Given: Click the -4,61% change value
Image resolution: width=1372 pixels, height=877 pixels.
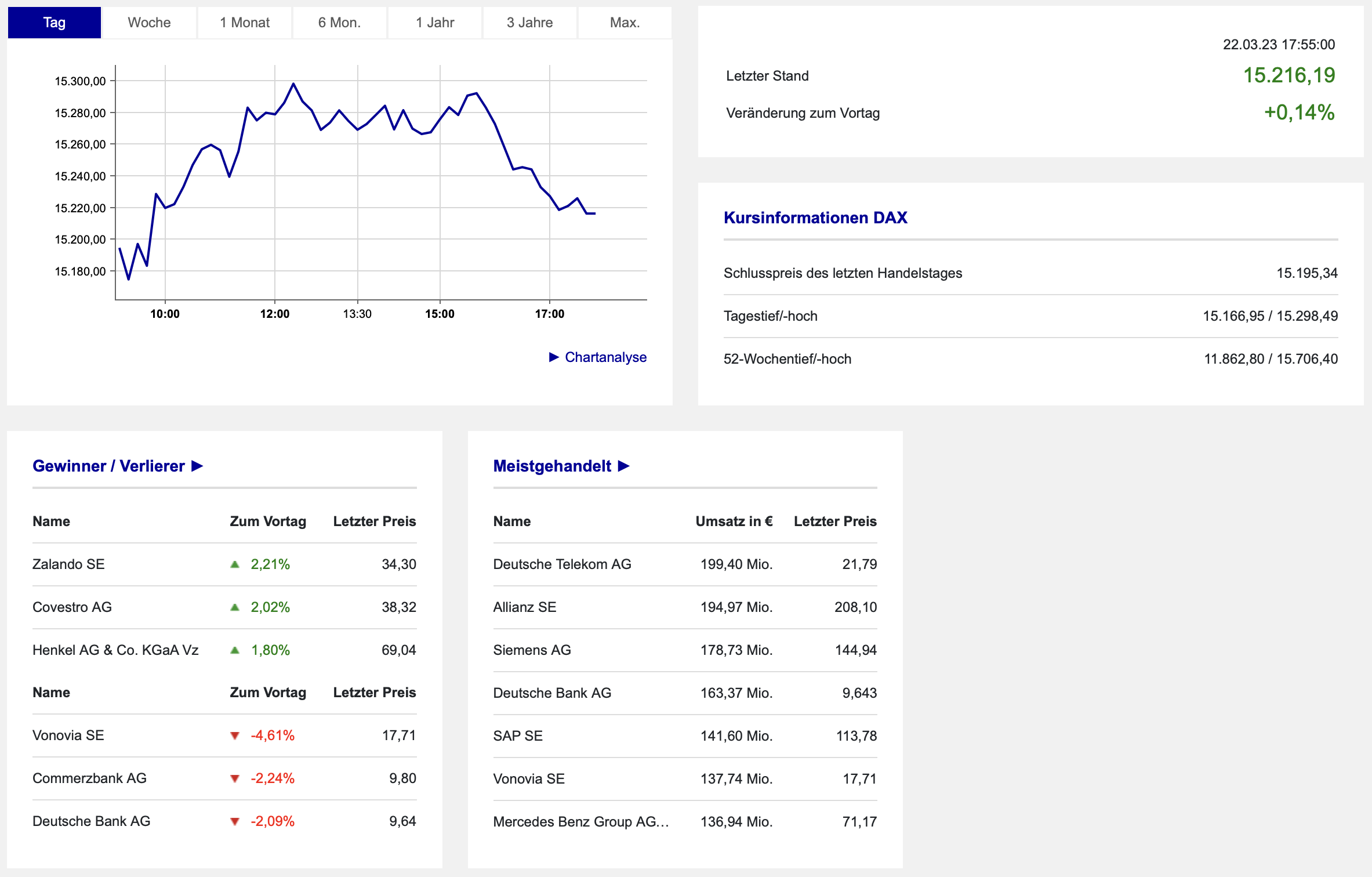Looking at the screenshot, I should pos(273,735).
